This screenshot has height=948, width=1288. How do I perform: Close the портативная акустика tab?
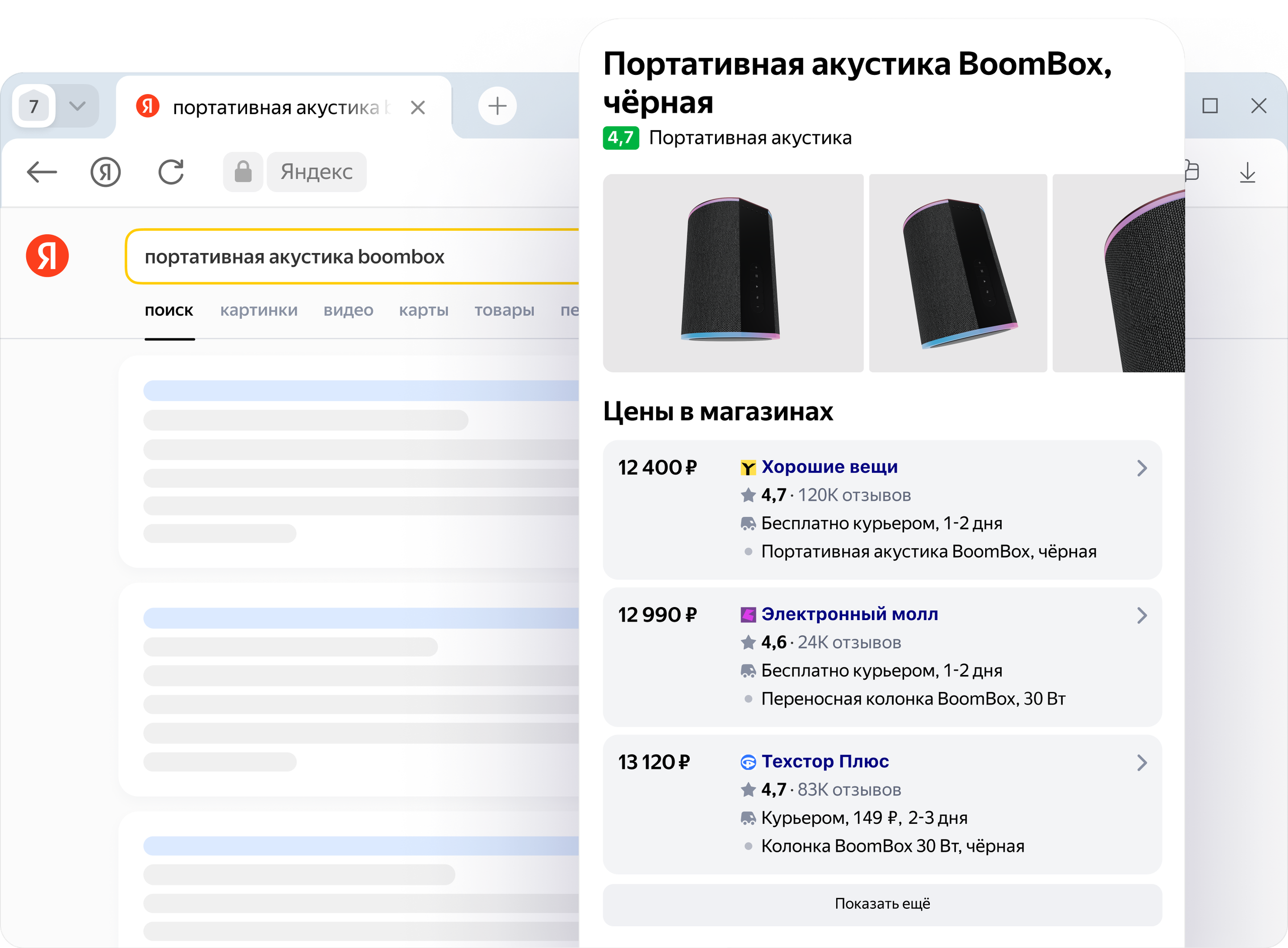pos(418,107)
